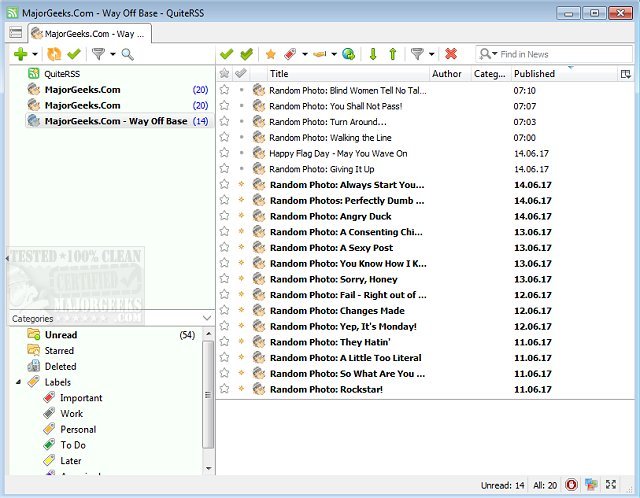Star the 'Blind Women Tell No Tal...' news item

point(224,90)
